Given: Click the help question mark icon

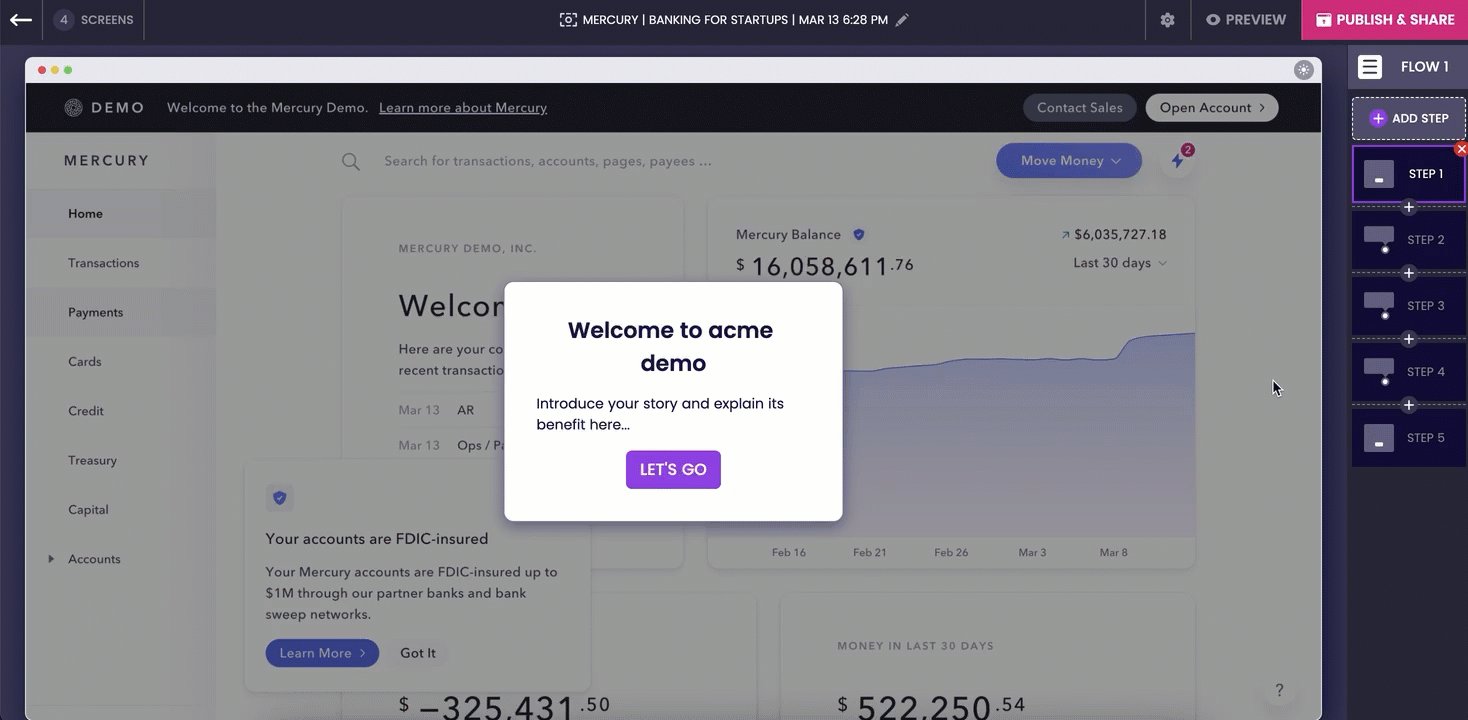Looking at the screenshot, I should tap(1278, 690).
